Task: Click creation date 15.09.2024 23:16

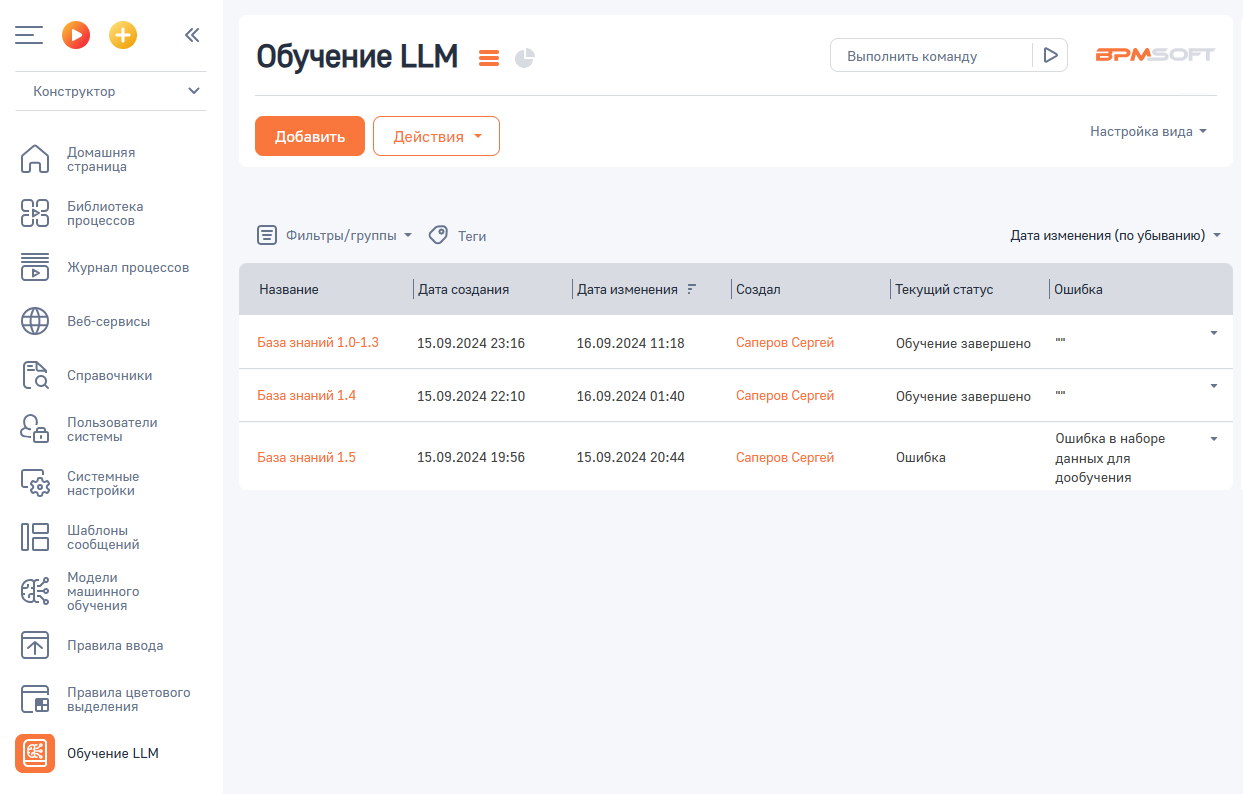Action: point(471,343)
